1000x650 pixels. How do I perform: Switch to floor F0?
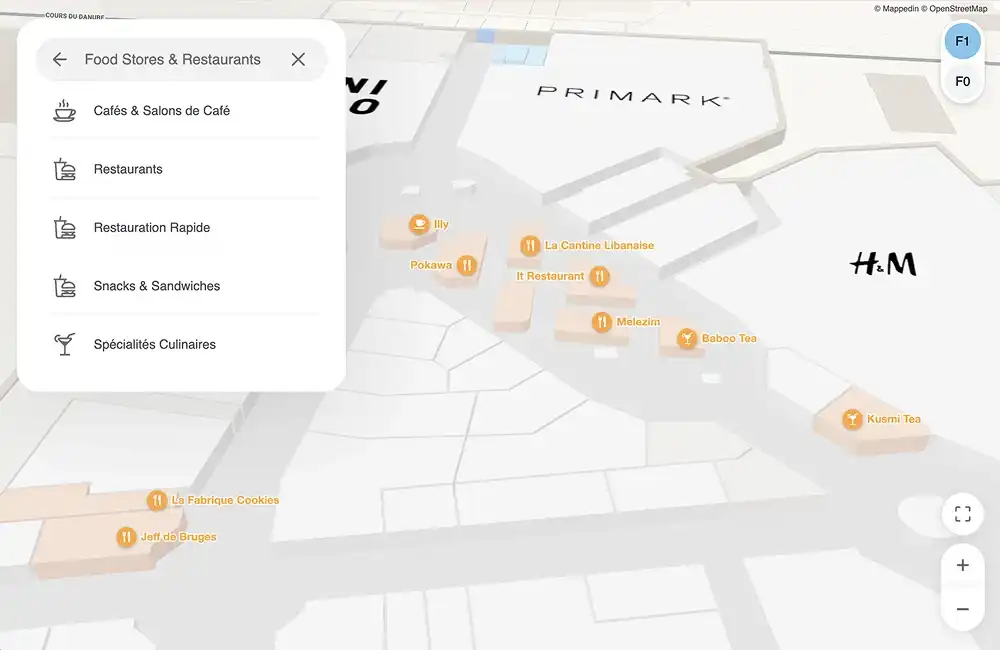tap(962, 82)
